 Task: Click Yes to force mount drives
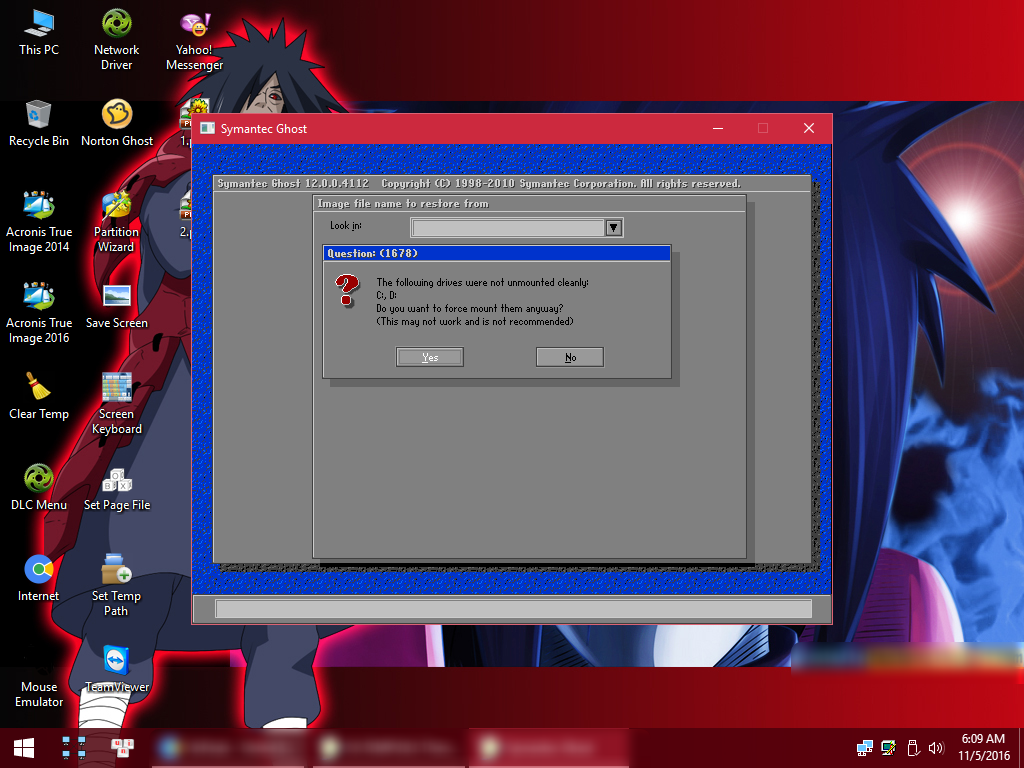point(430,357)
